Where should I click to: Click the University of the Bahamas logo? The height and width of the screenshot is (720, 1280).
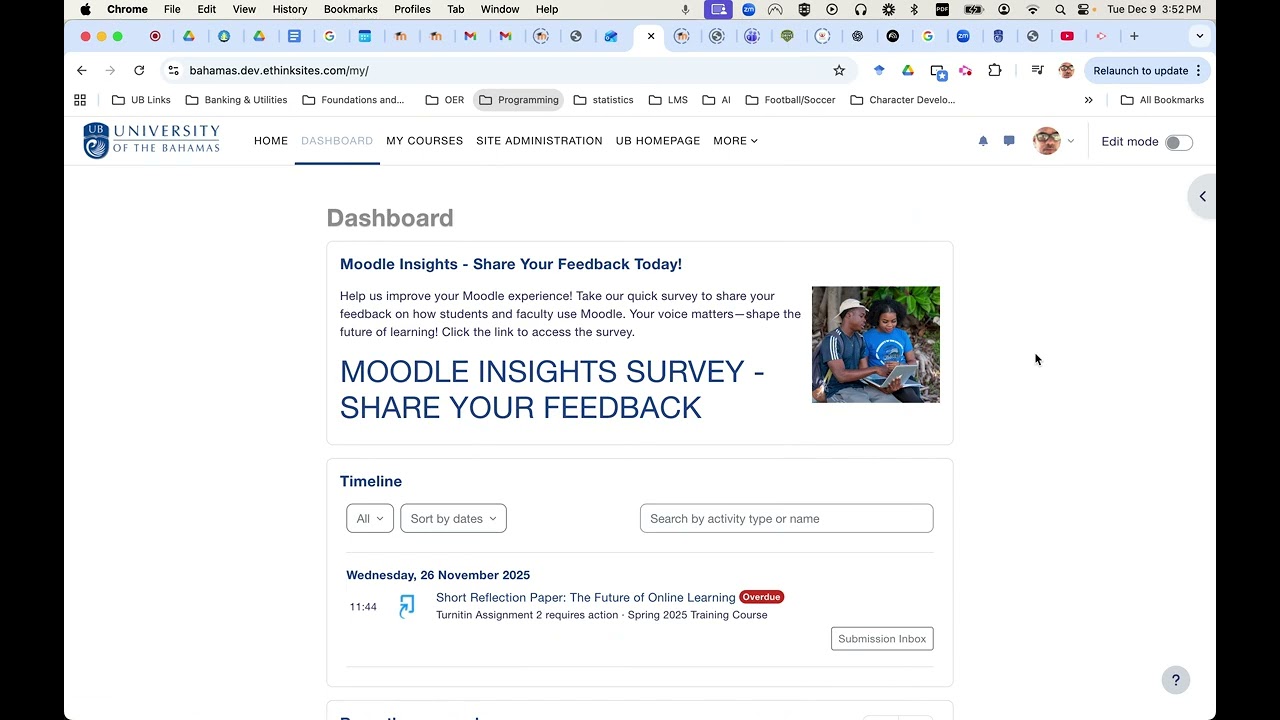click(152, 141)
